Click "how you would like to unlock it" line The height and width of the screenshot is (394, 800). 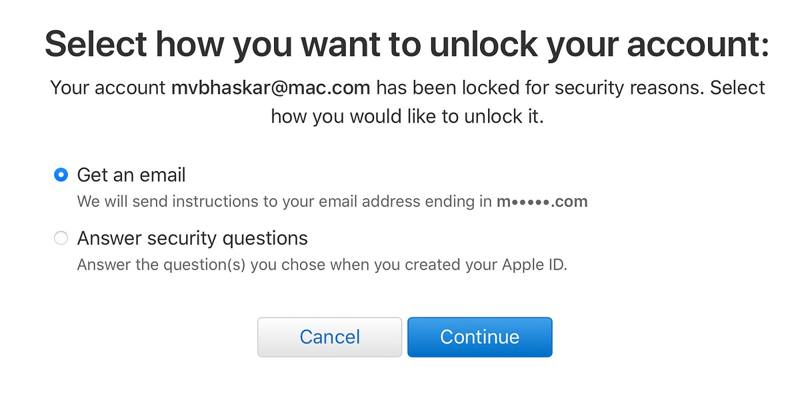click(407, 116)
